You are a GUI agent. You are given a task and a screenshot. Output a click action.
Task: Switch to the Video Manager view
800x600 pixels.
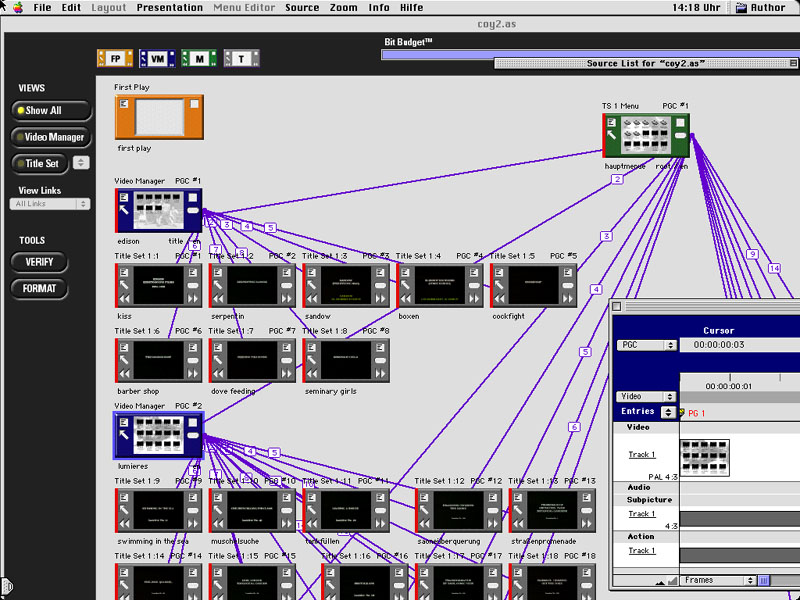(50, 137)
